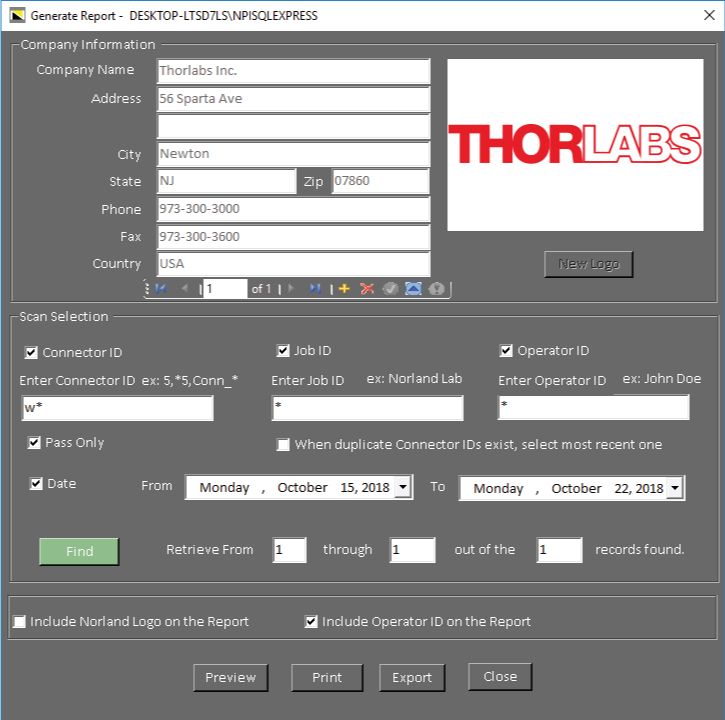Click the Country field showing USA
This screenshot has height=720, width=725.
pos(294,264)
